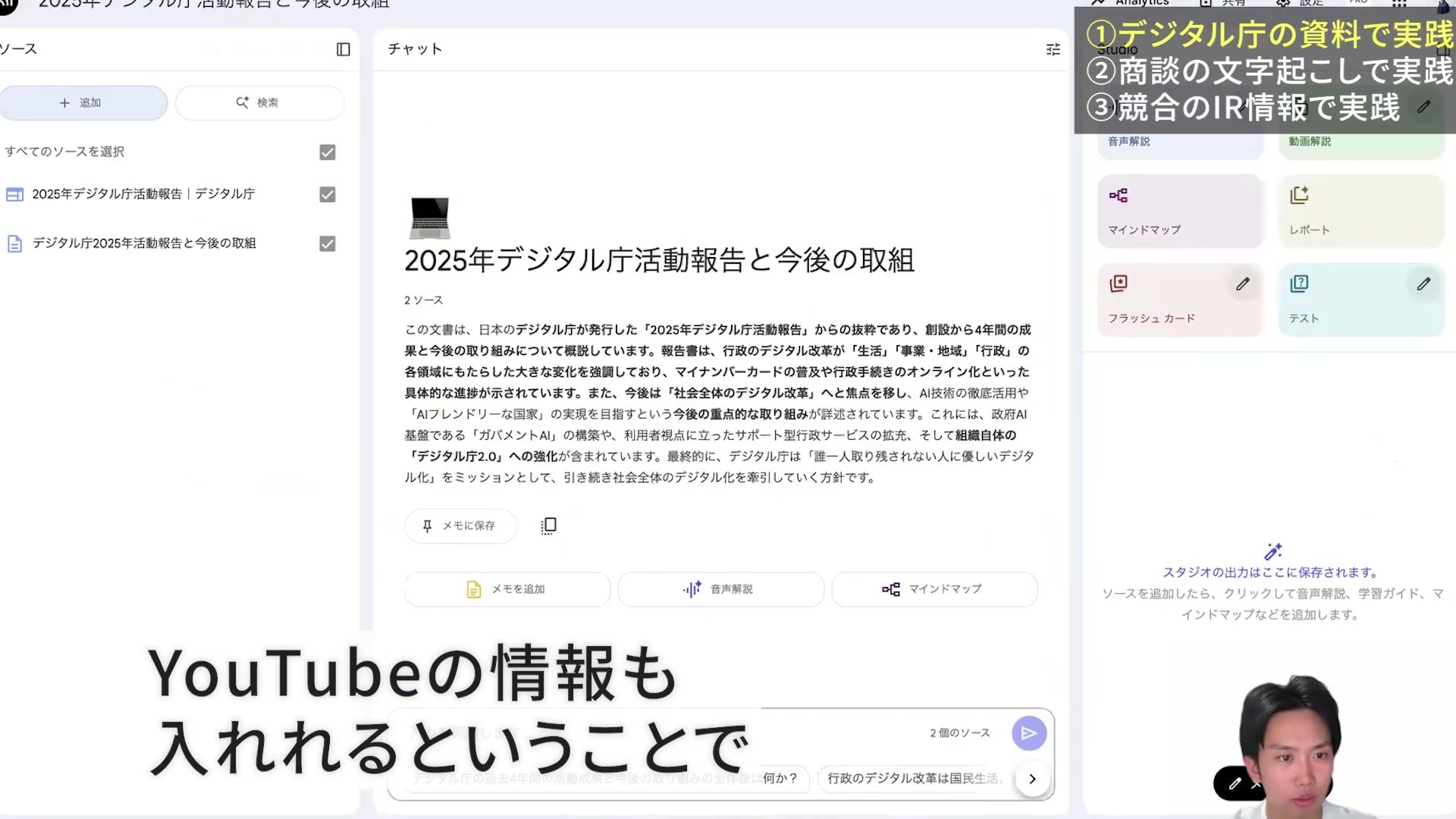Viewport: 1456px width, 819px height.
Task: Click the web page icon of first source
Action: click(x=14, y=195)
